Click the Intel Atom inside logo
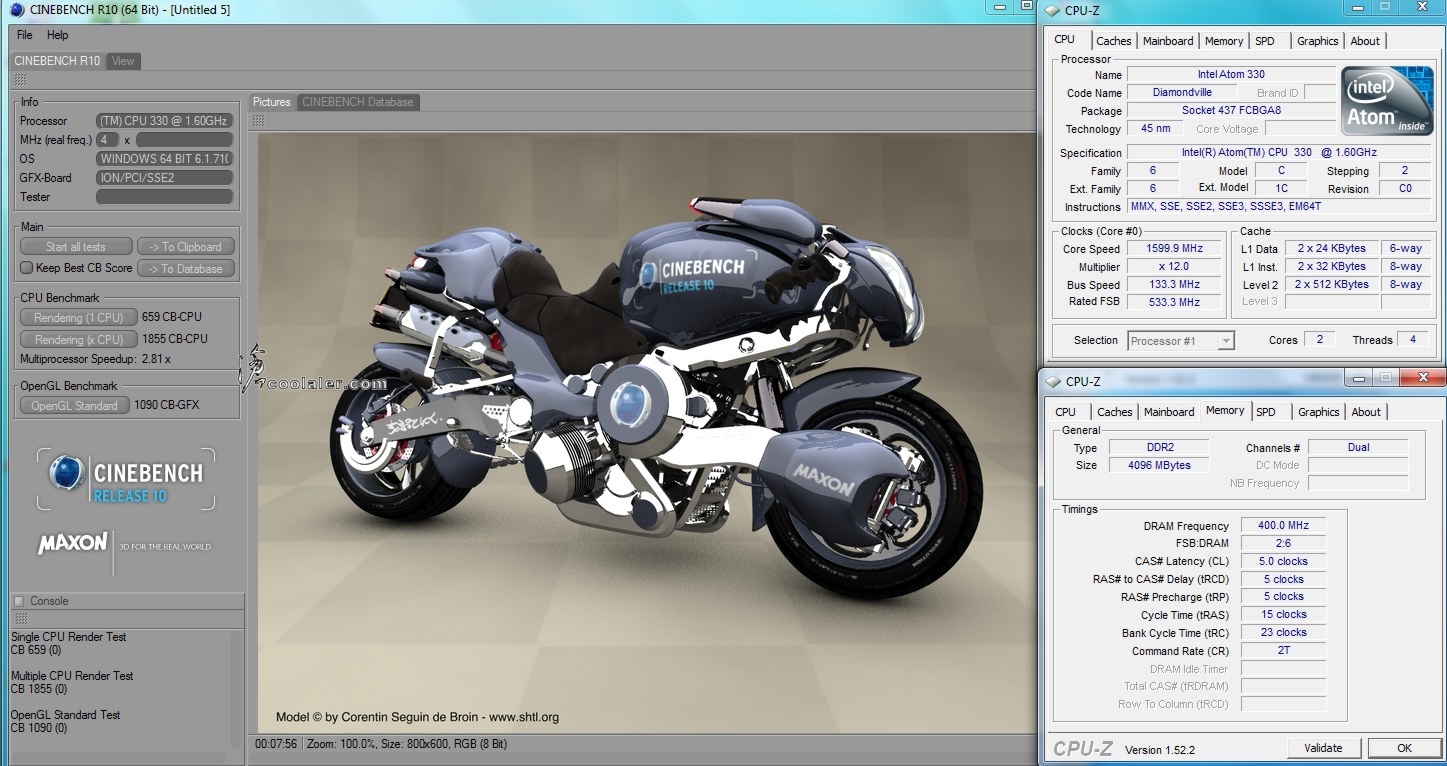1447x766 pixels. (1386, 100)
